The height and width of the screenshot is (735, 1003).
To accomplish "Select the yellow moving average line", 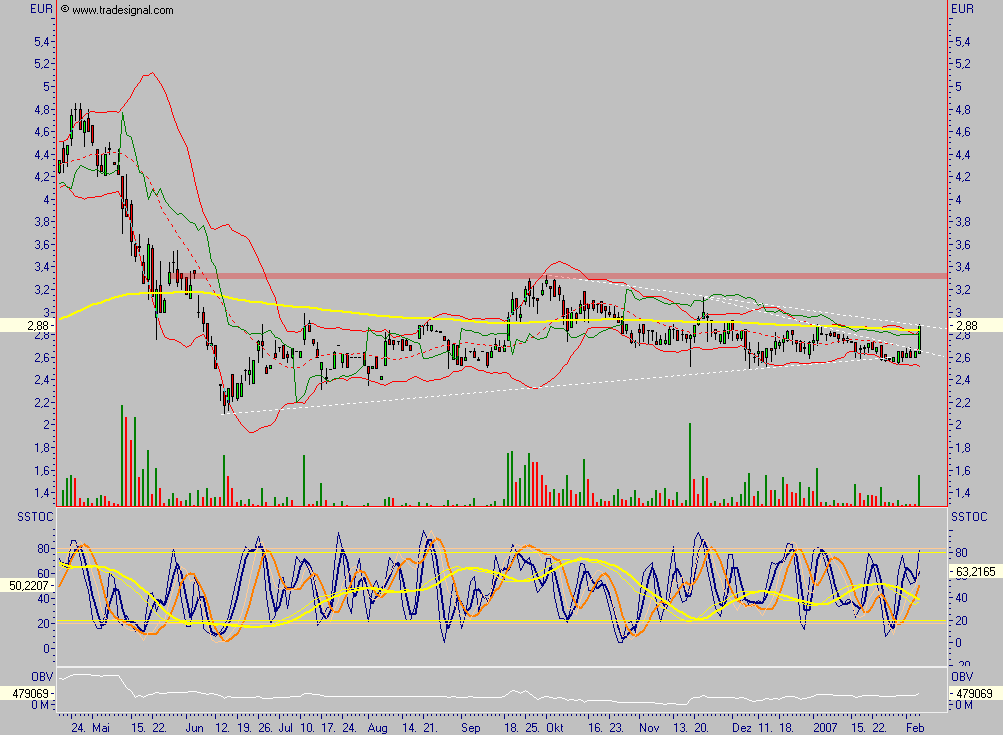I will [400, 317].
